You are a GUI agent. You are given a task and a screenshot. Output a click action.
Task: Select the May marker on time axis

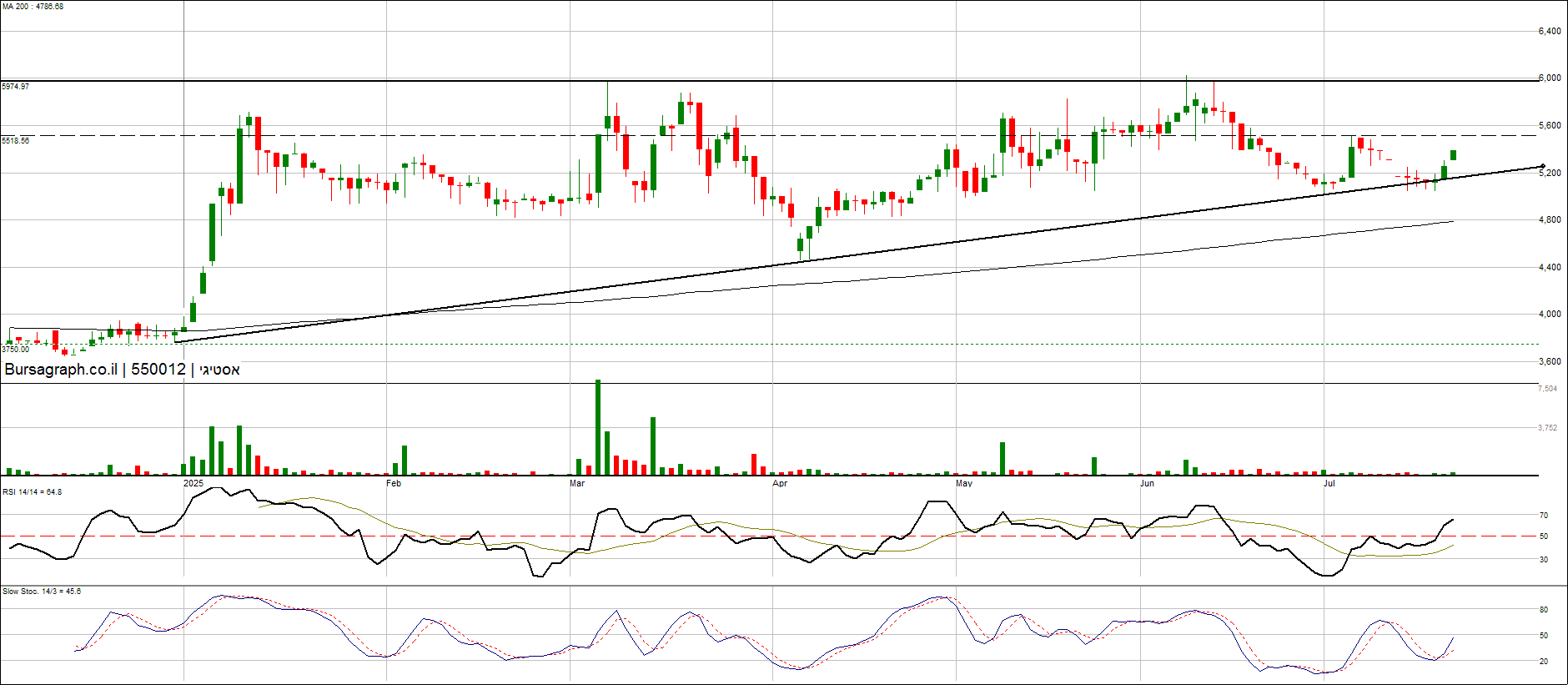point(964,484)
